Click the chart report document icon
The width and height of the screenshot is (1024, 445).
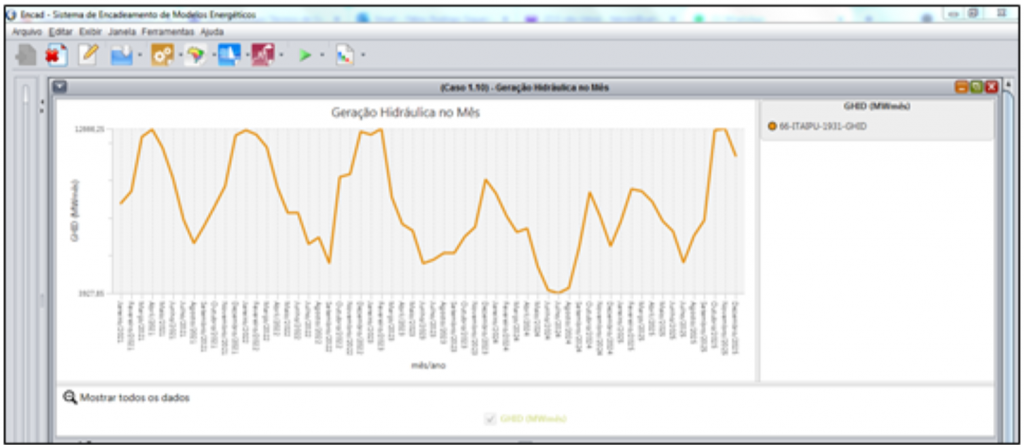(345, 55)
